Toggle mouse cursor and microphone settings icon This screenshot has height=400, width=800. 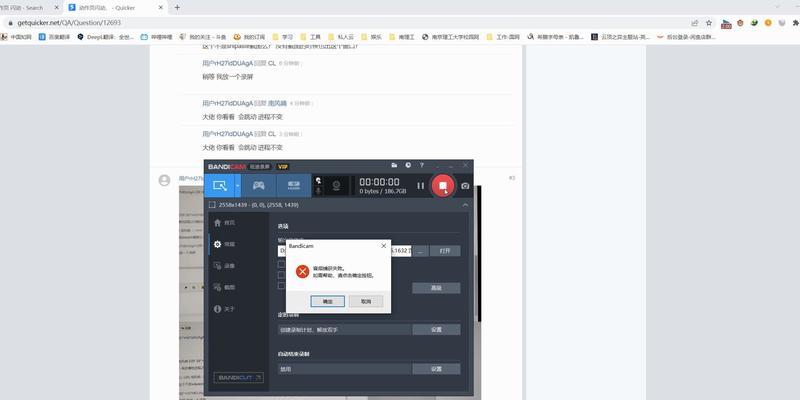(318, 186)
